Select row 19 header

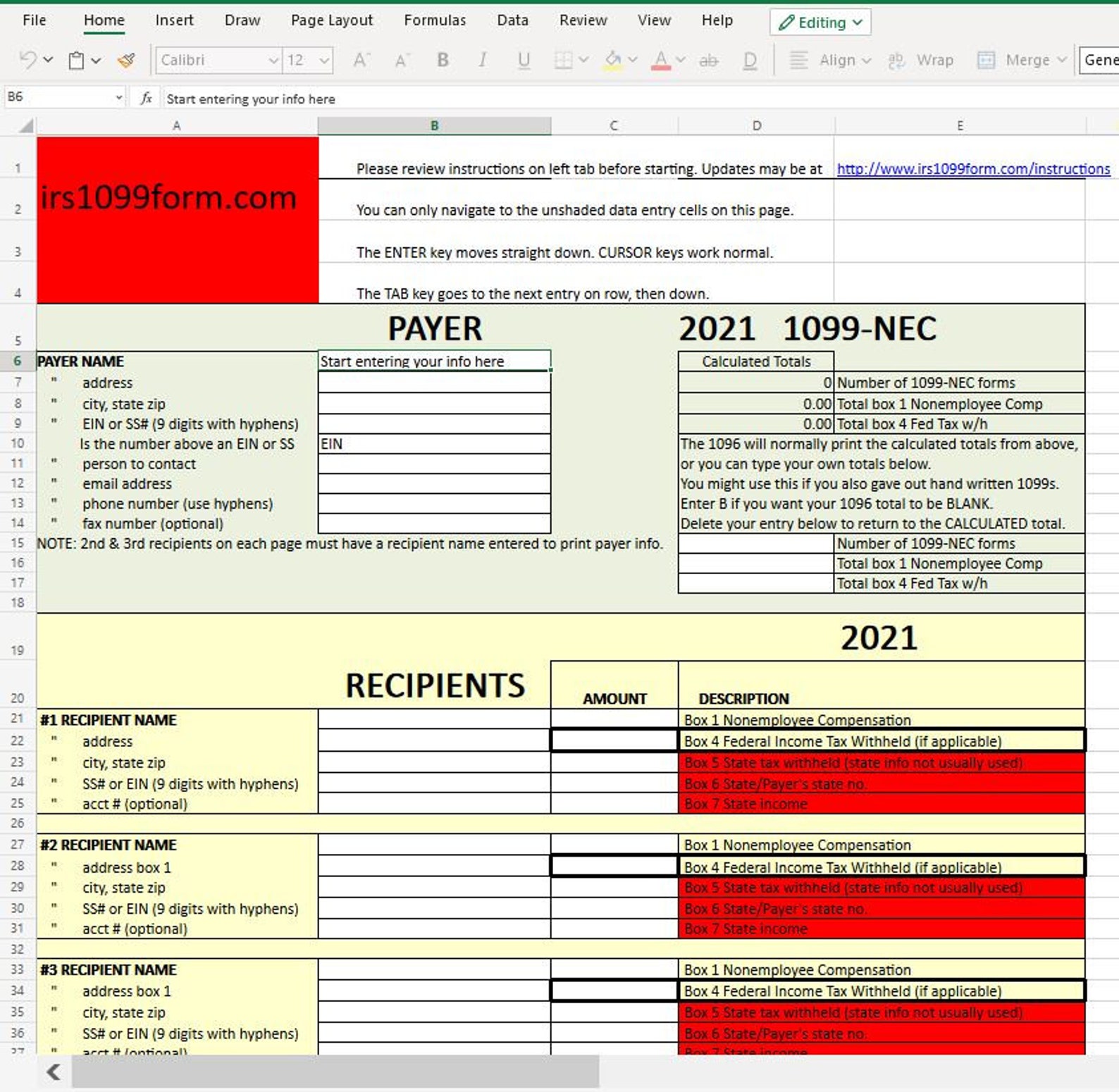(18, 637)
